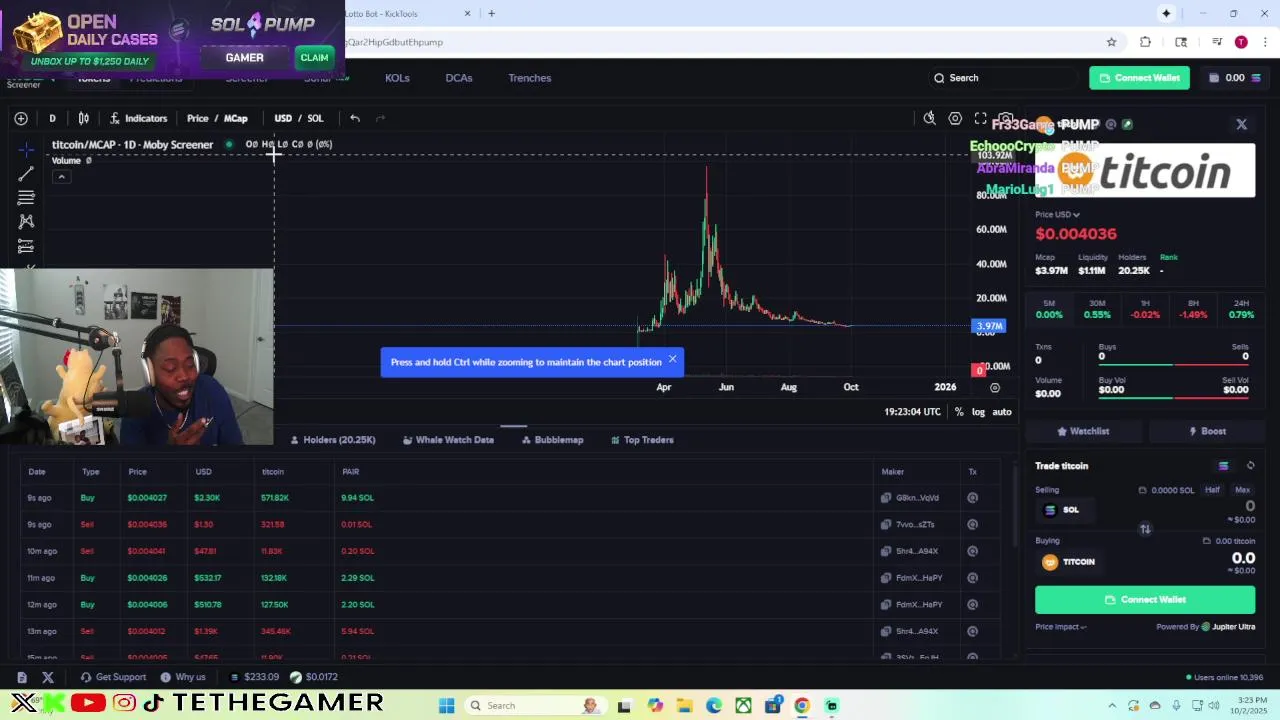1280x720 pixels.
Task: Switch to Top Traders tab
Action: (642, 440)
